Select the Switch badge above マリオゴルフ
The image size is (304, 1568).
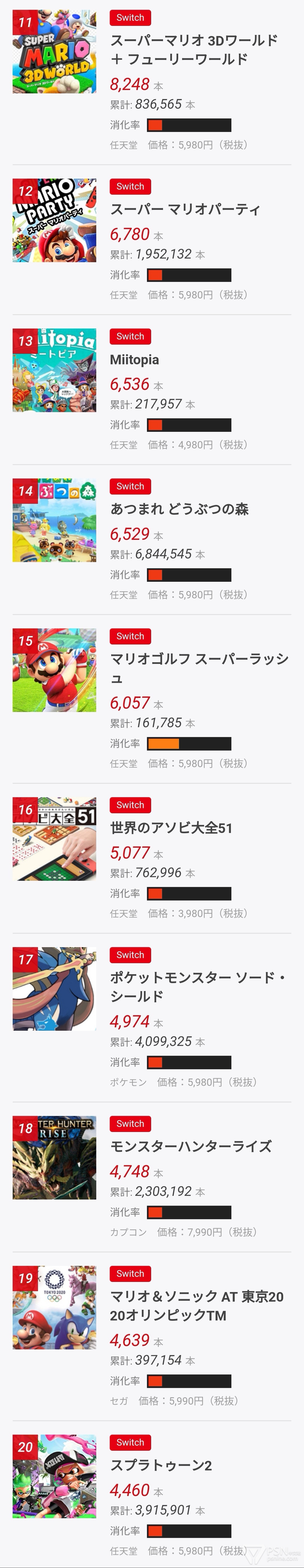(130, 637)
